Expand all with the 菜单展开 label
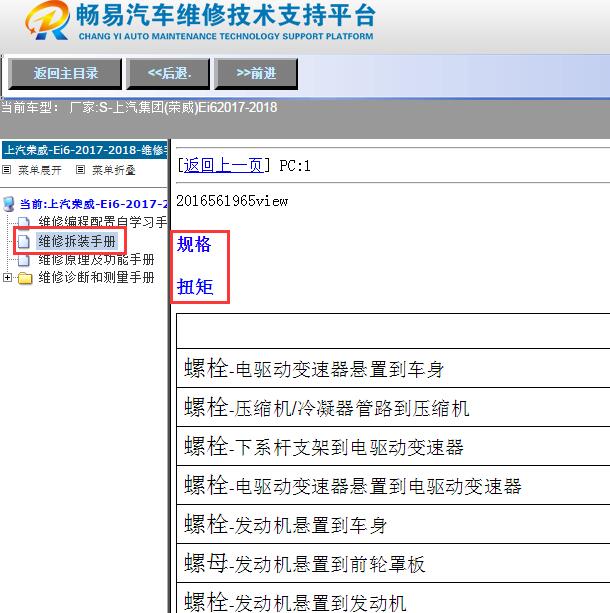The image size is (610, 613). [39, 170]
